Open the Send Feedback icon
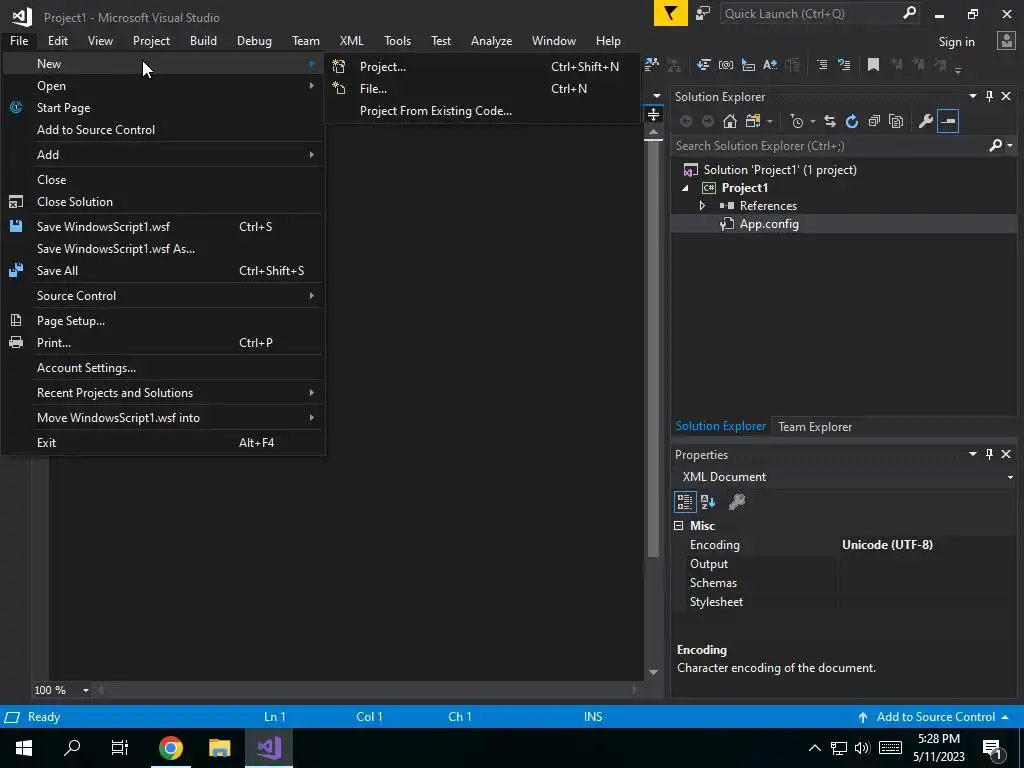 point(703,14)
